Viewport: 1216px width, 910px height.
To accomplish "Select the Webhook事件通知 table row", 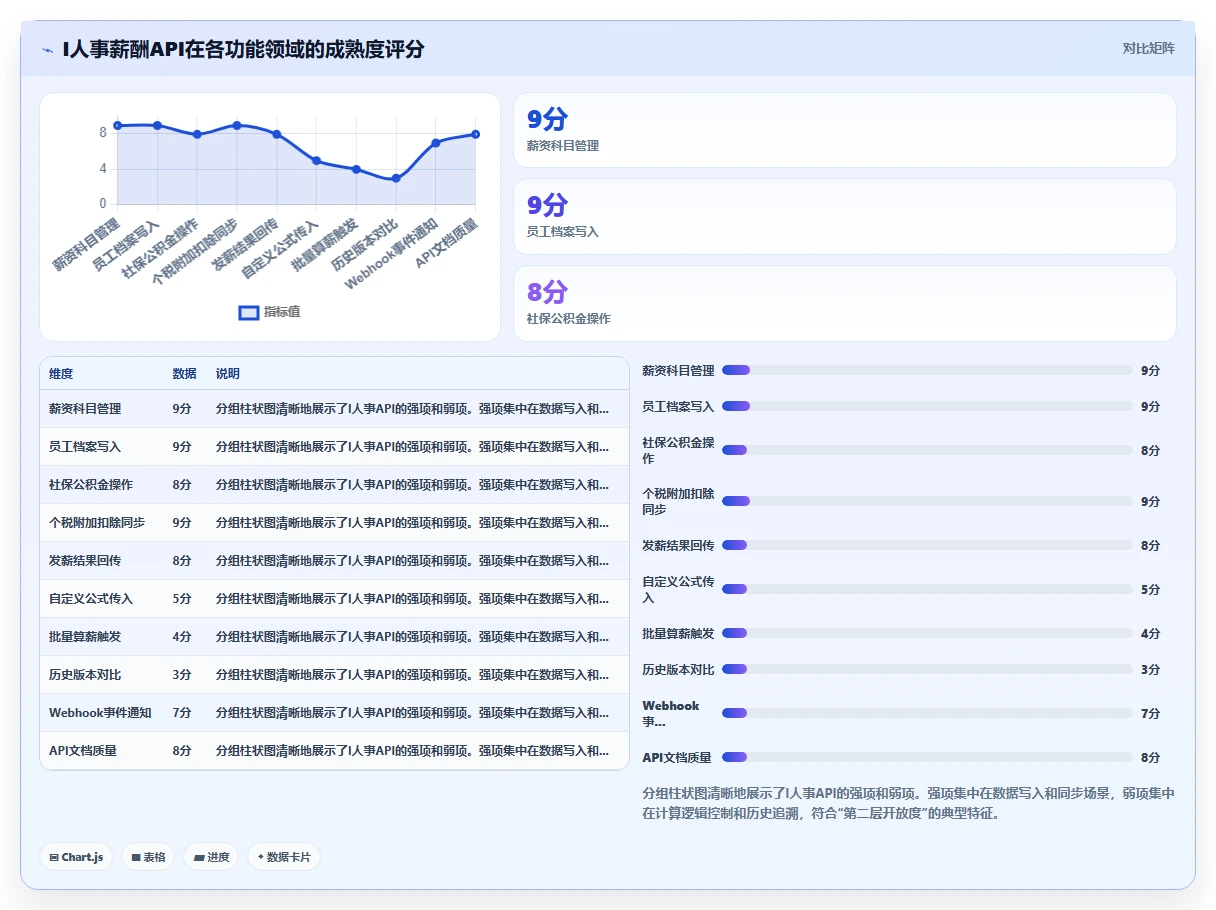I will [x=334, y=713].
